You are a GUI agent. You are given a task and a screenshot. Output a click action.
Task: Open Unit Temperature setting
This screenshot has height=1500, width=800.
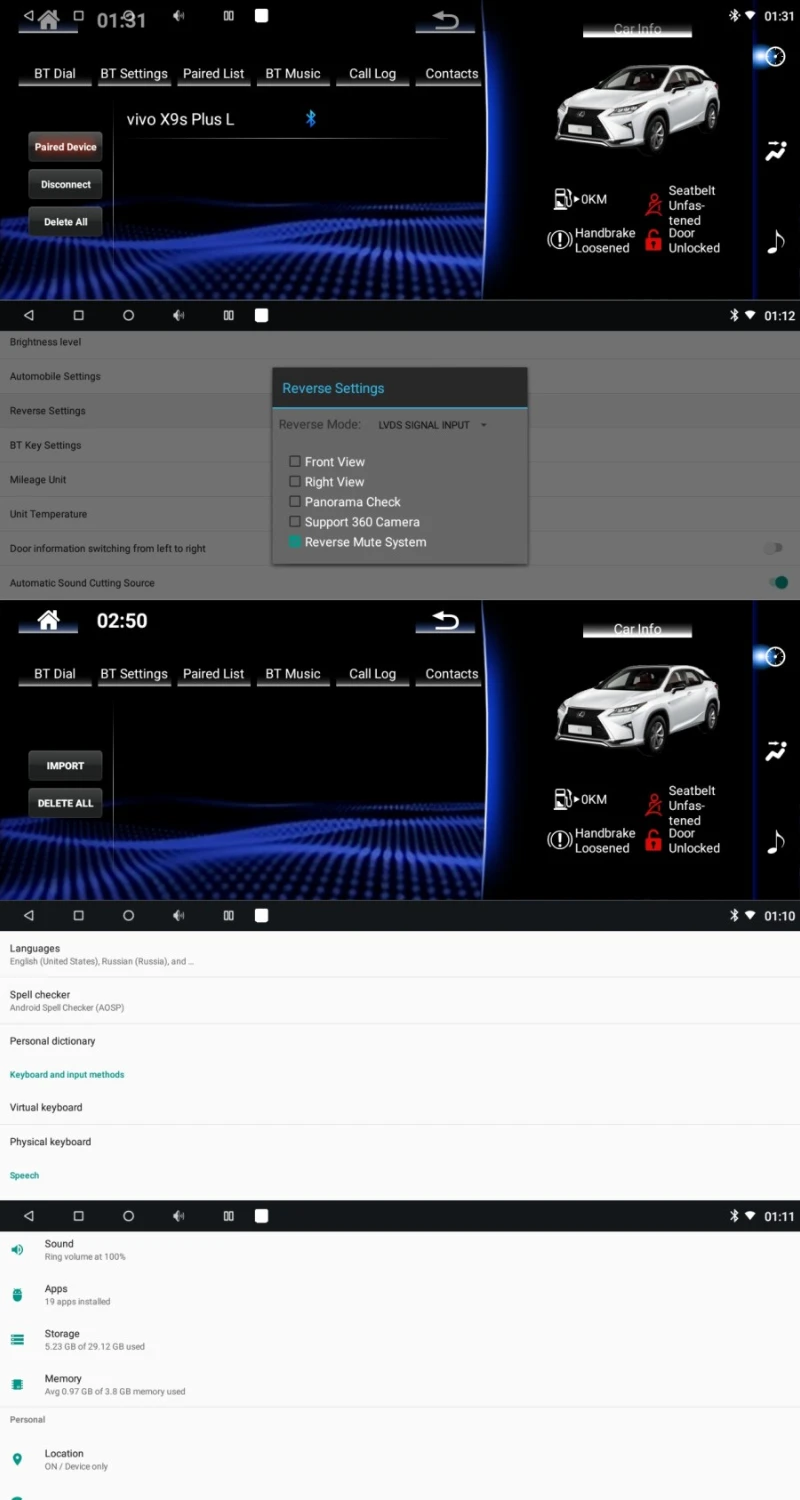pyautogui.click(x=400, y=514)
